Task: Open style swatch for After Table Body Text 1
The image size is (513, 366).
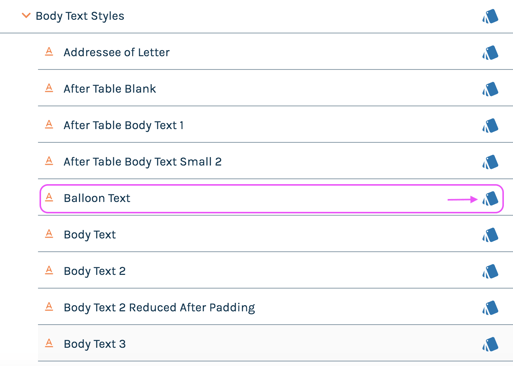Action: click(x=490, y=126)
